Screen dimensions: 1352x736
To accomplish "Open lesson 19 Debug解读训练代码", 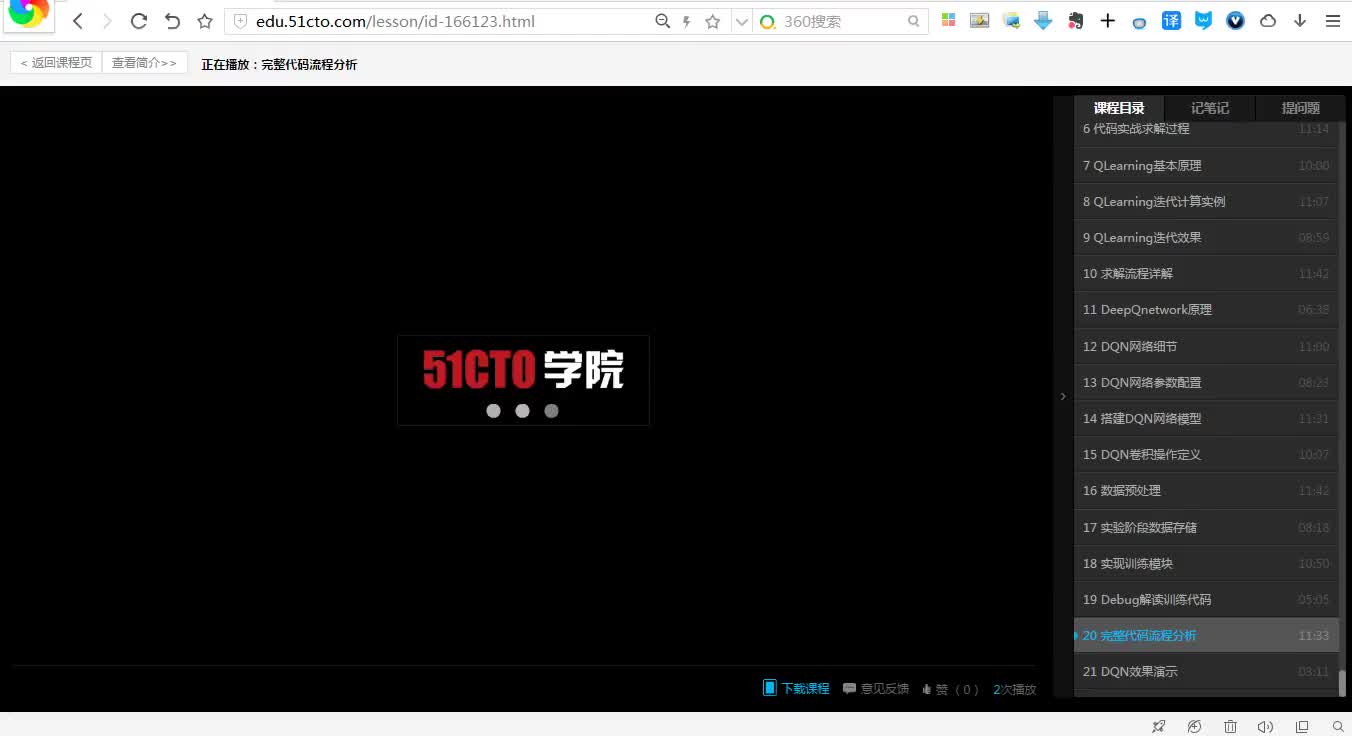I will click(x=1206, y=599).
